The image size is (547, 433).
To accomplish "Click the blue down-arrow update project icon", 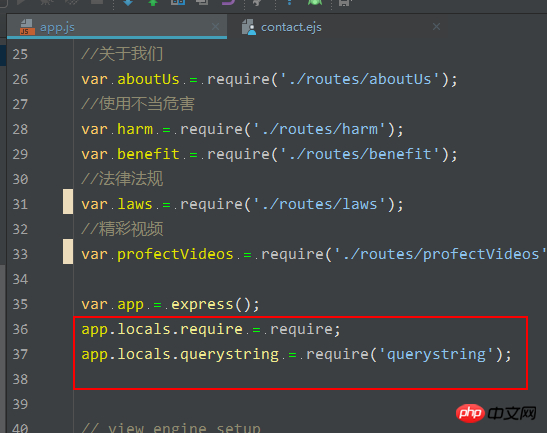I will (128, 2).
